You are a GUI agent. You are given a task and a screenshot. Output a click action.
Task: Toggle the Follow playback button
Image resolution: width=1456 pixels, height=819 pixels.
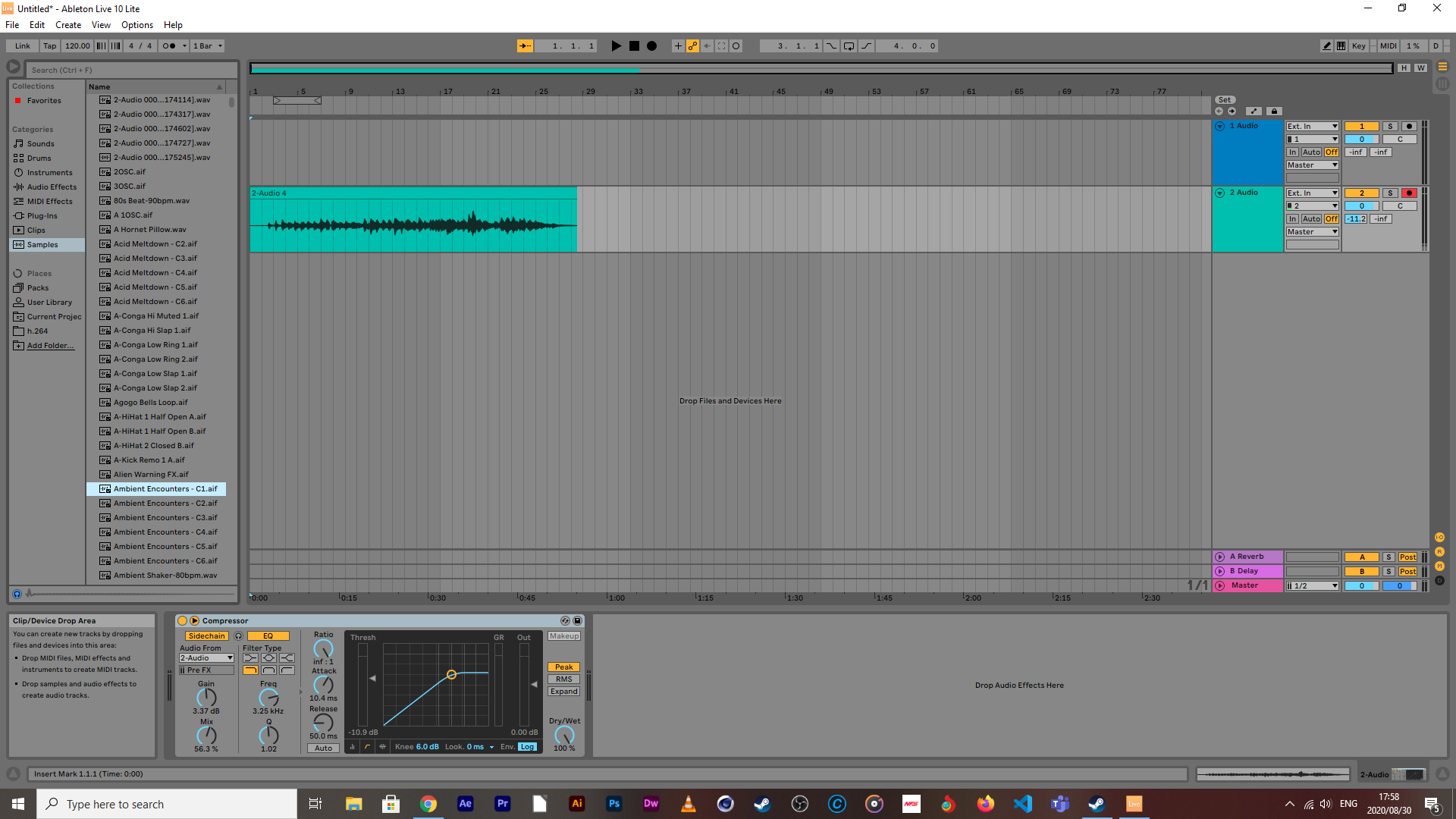525,46
